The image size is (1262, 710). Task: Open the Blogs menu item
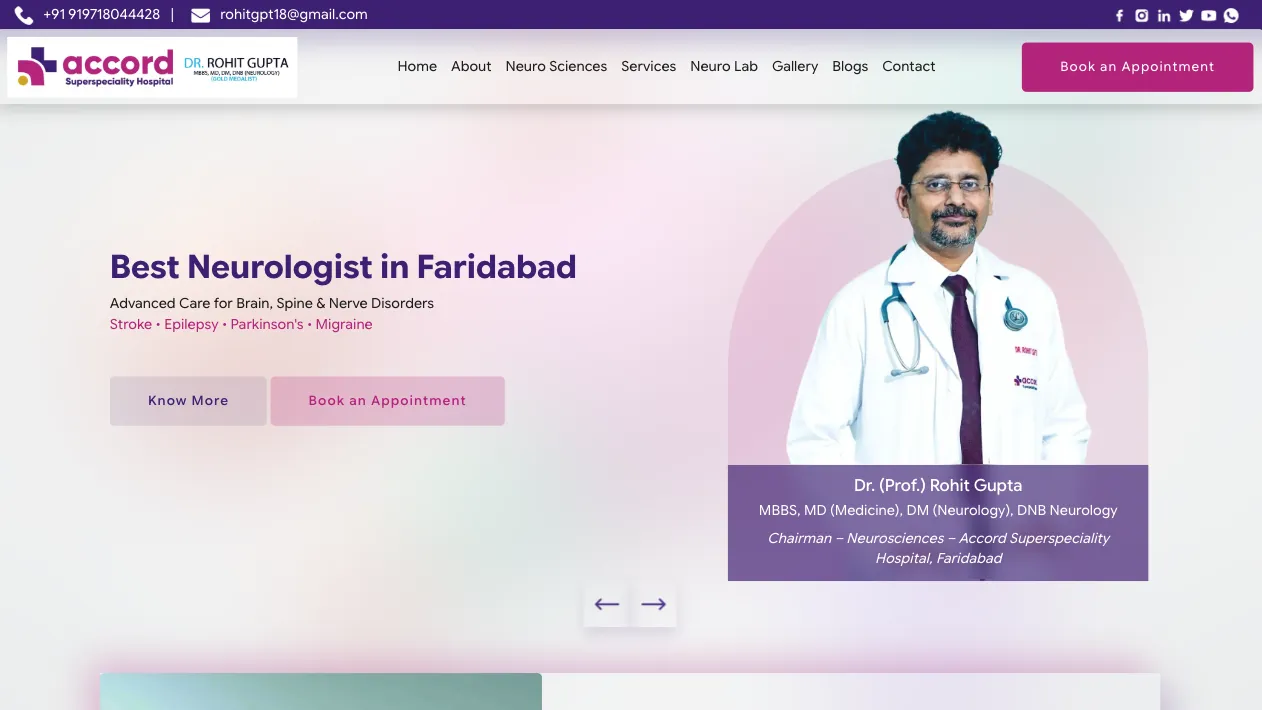(x=850, y=66)
